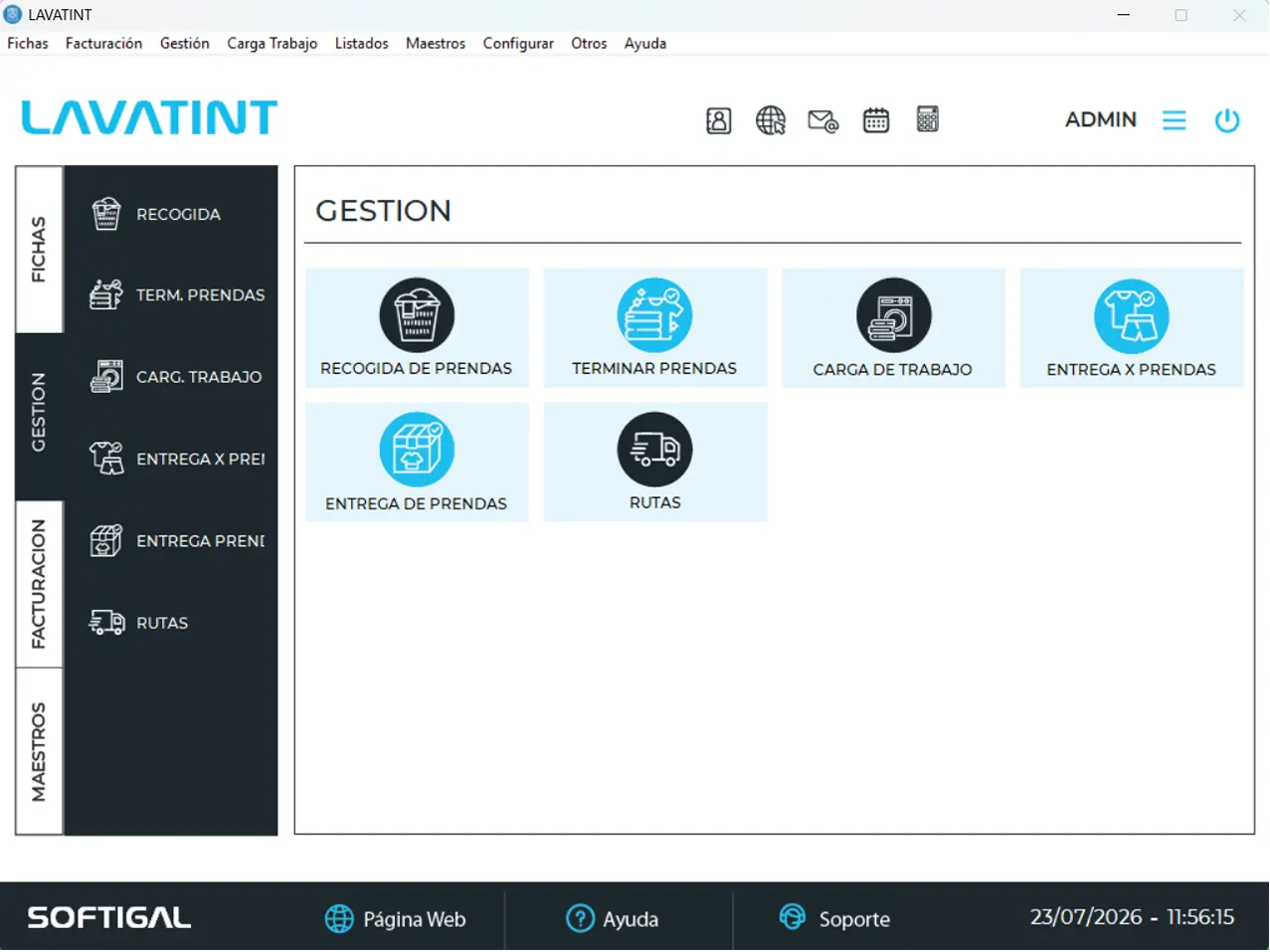Open the Recogida de Prendas tile
The height and width of the screenshot is (952, 1270).
coord(417,327)
